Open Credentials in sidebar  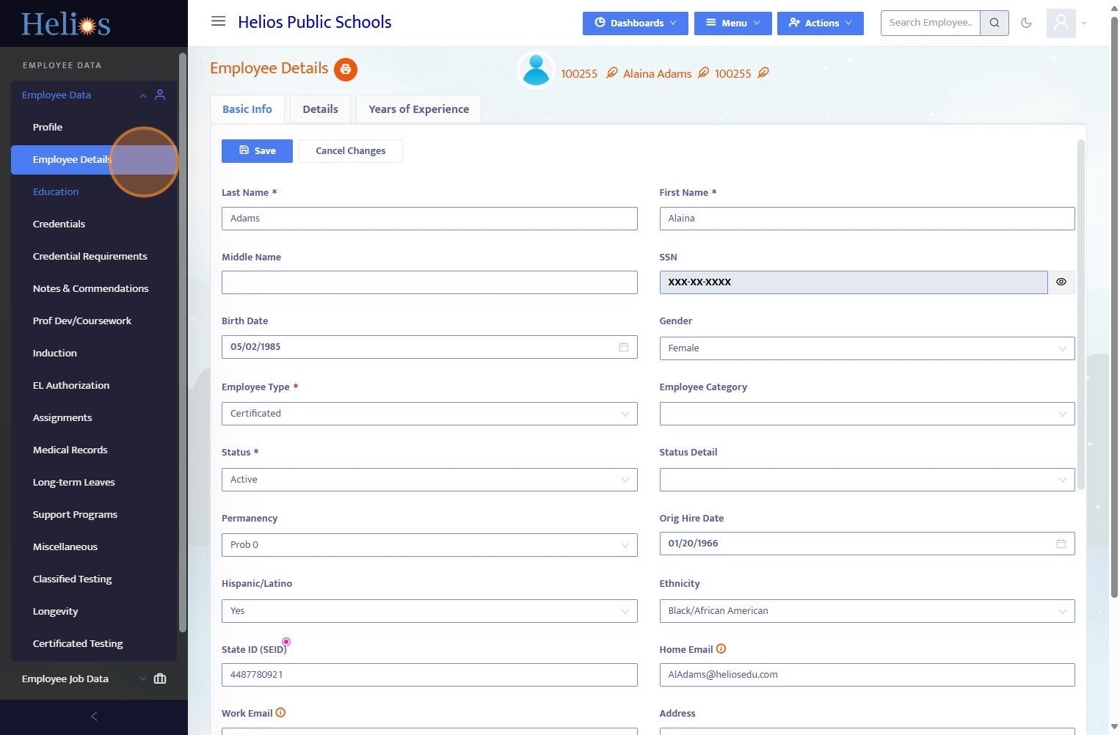tap(59, 224)
